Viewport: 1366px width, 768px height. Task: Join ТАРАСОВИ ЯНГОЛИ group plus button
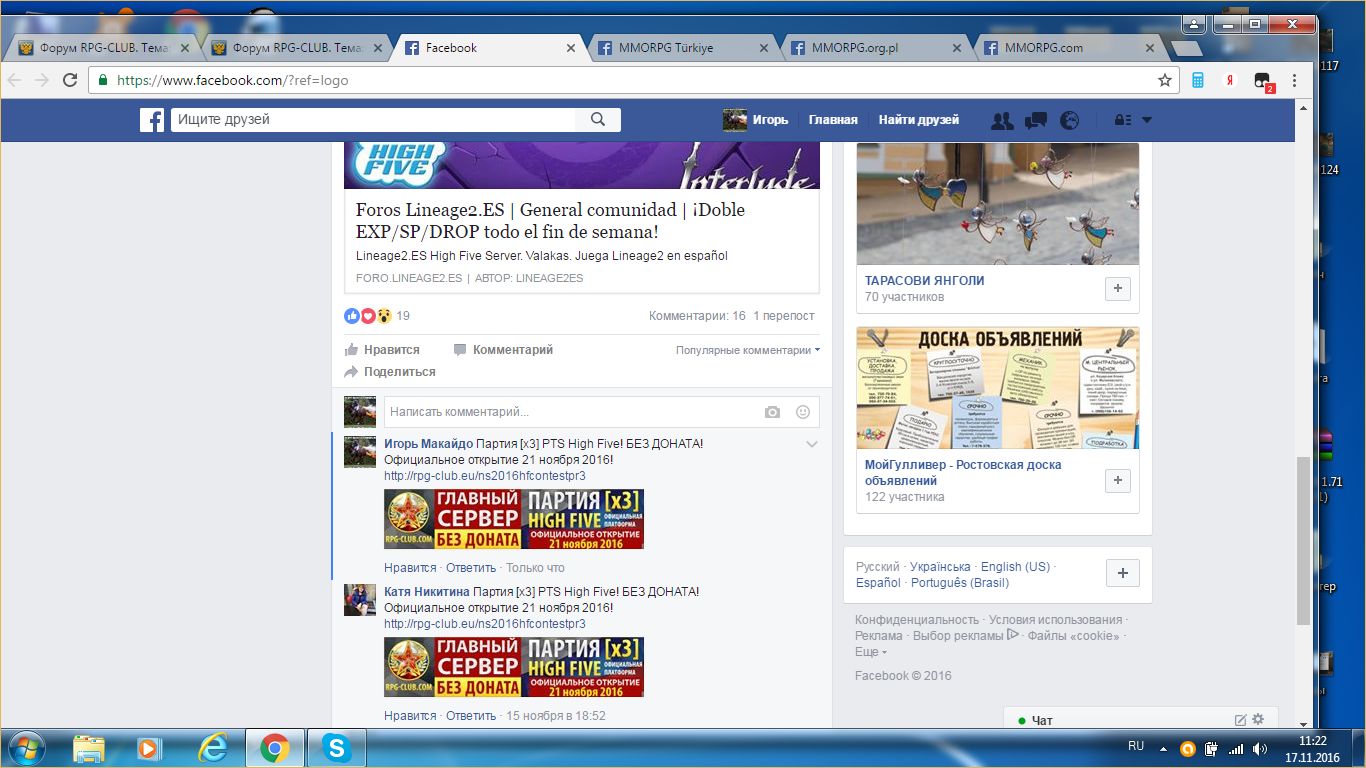point(1117,289)
